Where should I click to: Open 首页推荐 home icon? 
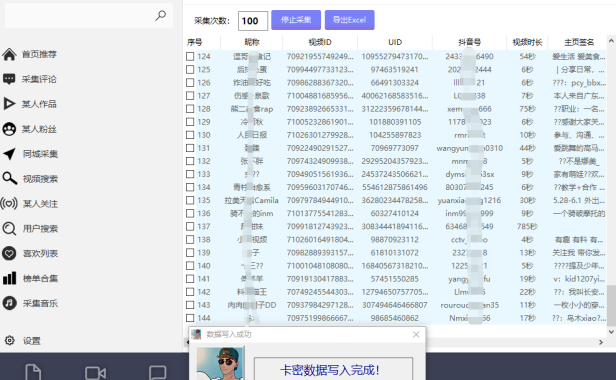point(9,54)
